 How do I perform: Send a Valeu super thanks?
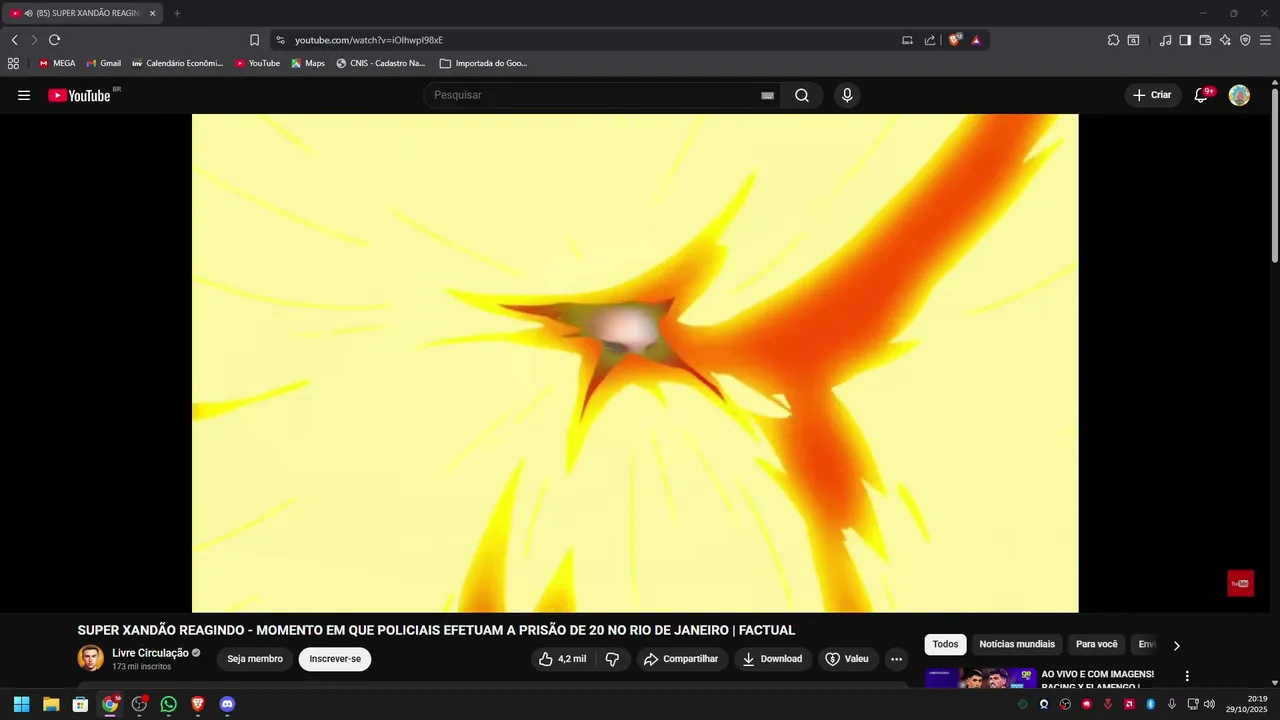pyautogui.click(x=847, y=659)
